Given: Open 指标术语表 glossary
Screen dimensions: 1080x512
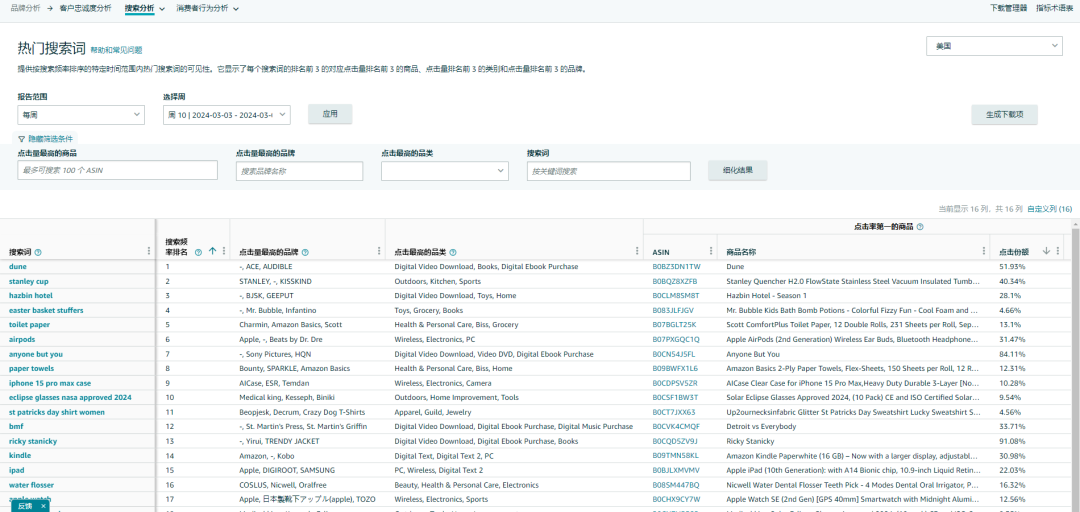Looking at the screenshot, I should (x=1054, y=8).
